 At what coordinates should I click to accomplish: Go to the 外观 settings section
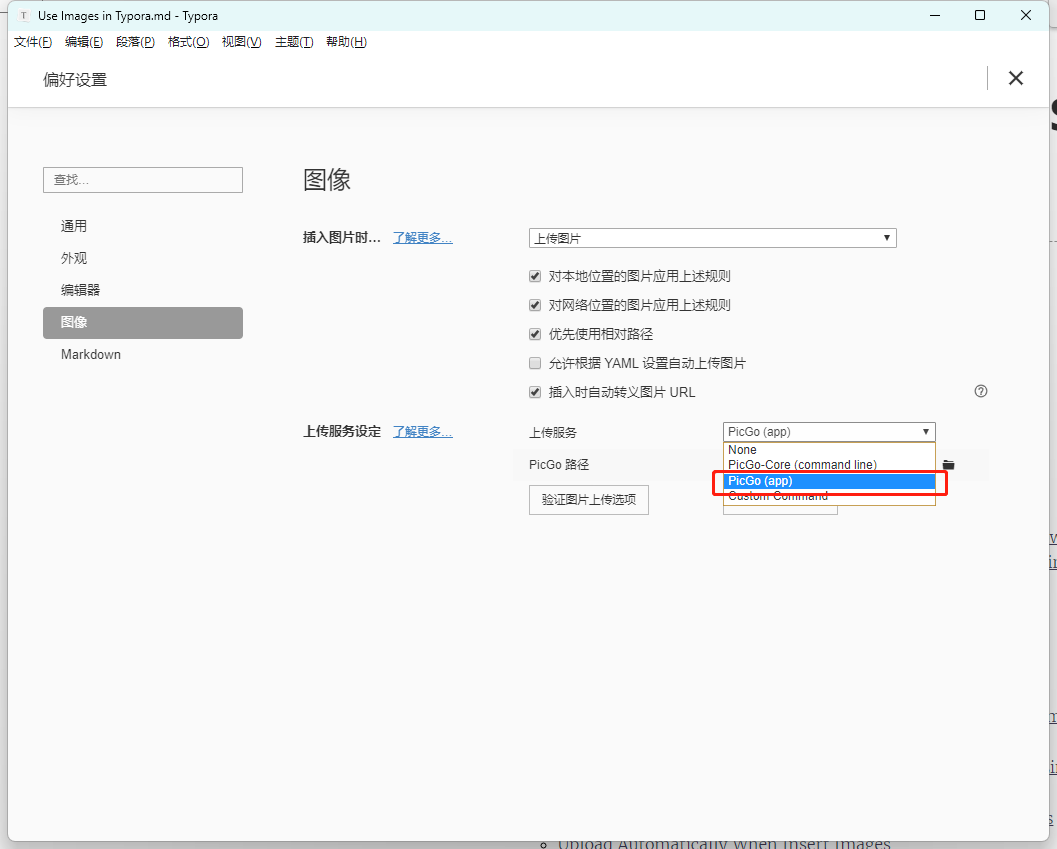point(143,258)
